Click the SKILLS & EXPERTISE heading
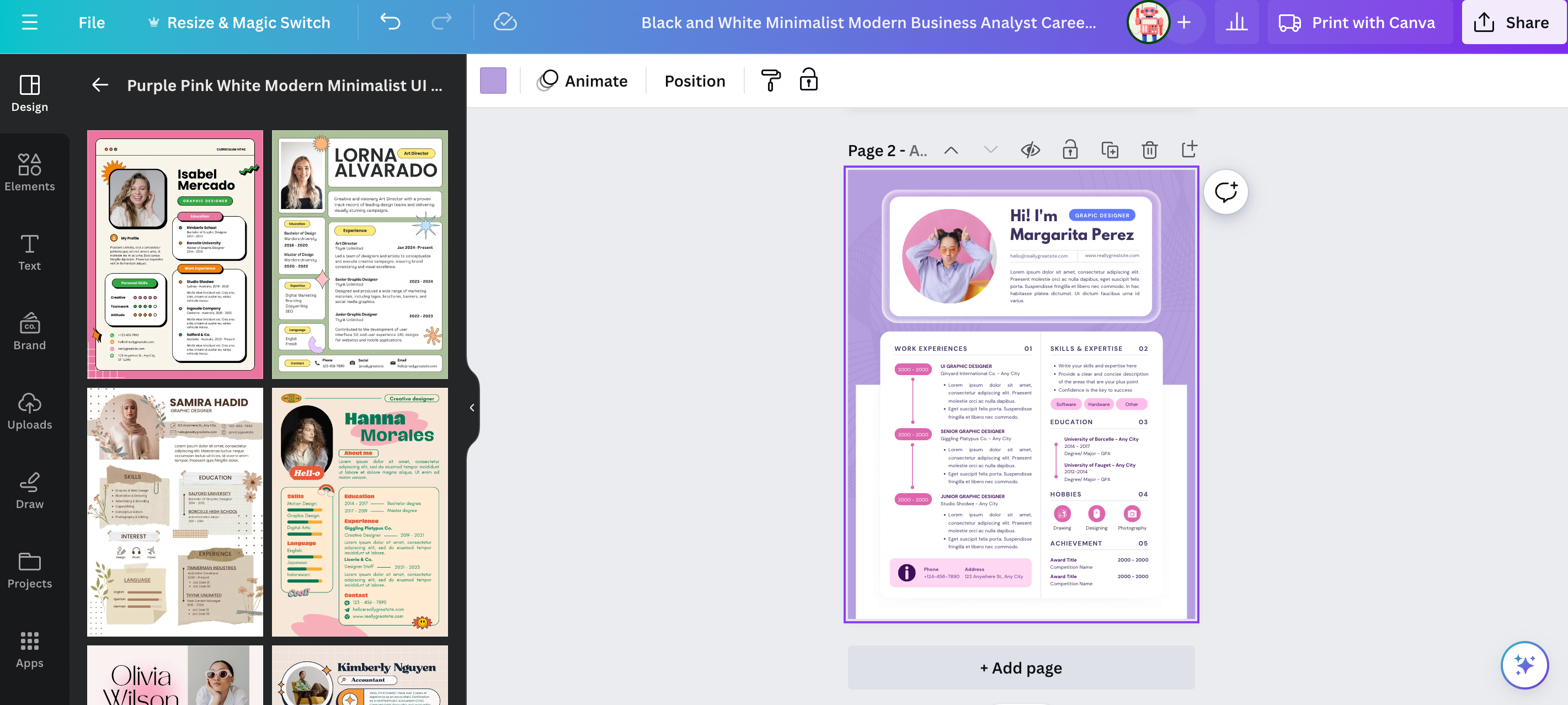 click(x=1086, y=349)
